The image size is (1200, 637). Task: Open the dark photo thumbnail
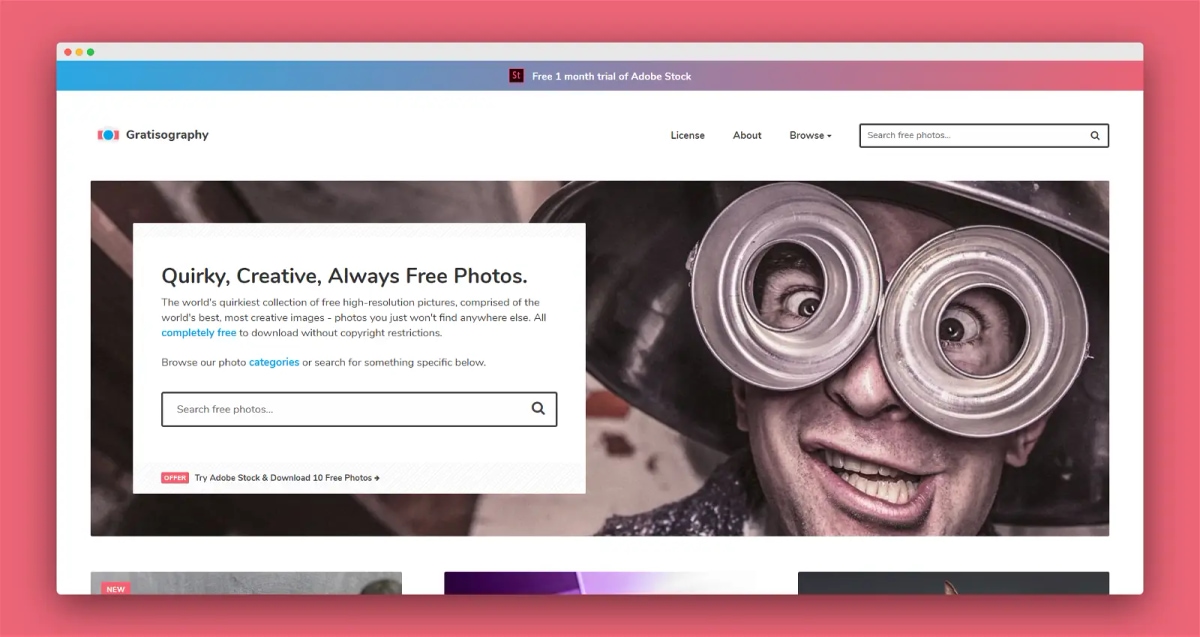tap(953, 583)
